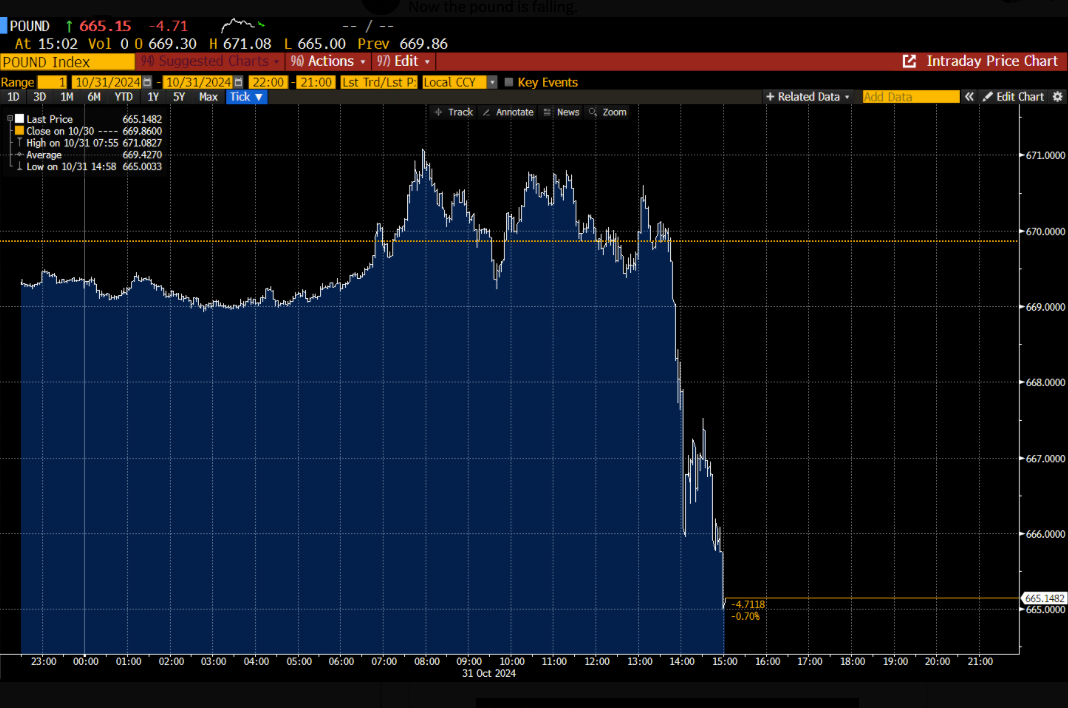Click the start time field 22:00
The image size is (1068, 708).
pyautogui.click(x=268, y=82)
